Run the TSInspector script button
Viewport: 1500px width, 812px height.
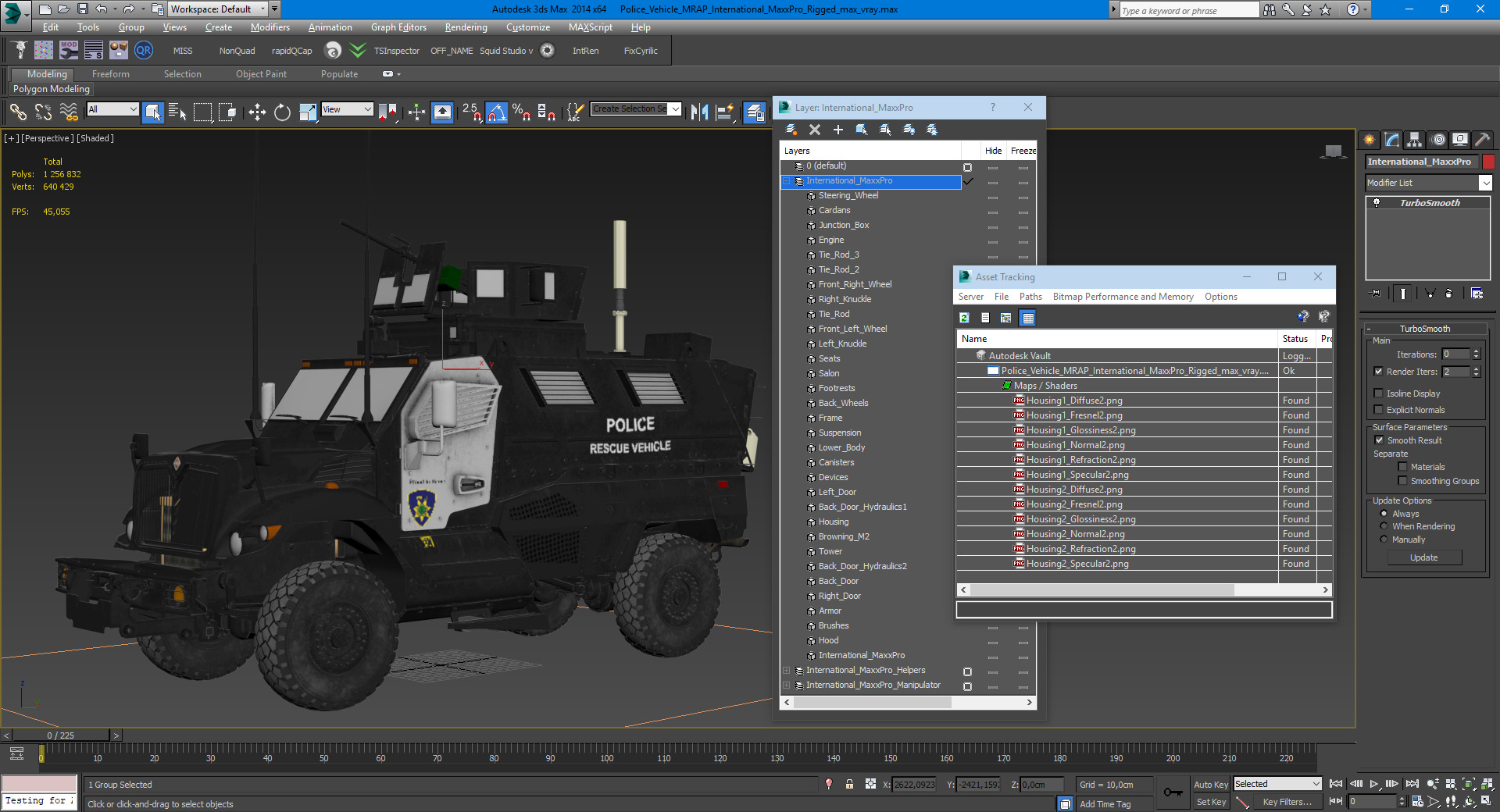pos(396,51)
